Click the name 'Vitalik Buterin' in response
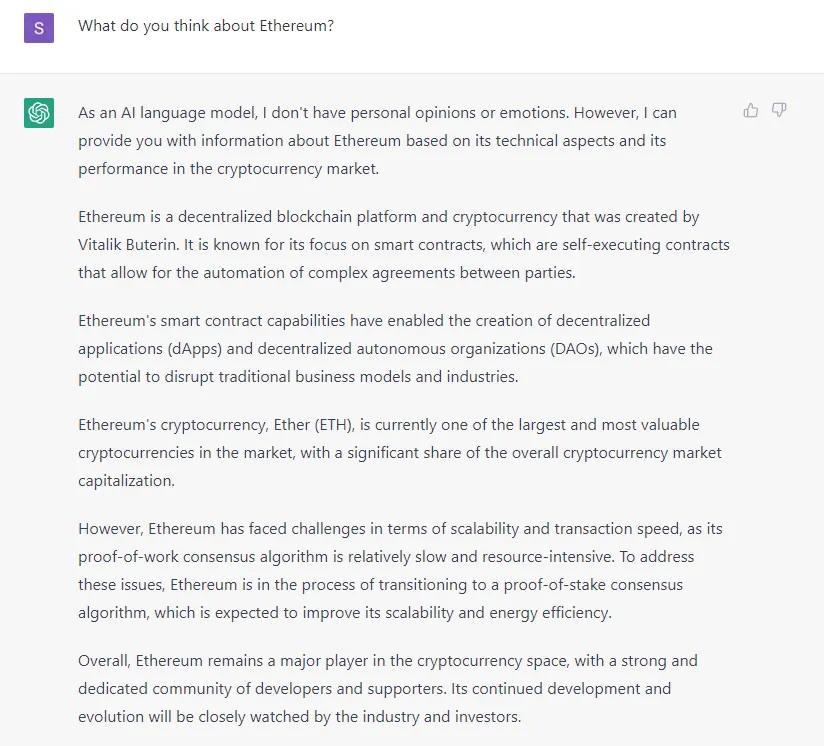The width and height of the screenshot is (824, 746). coord(128,245)
